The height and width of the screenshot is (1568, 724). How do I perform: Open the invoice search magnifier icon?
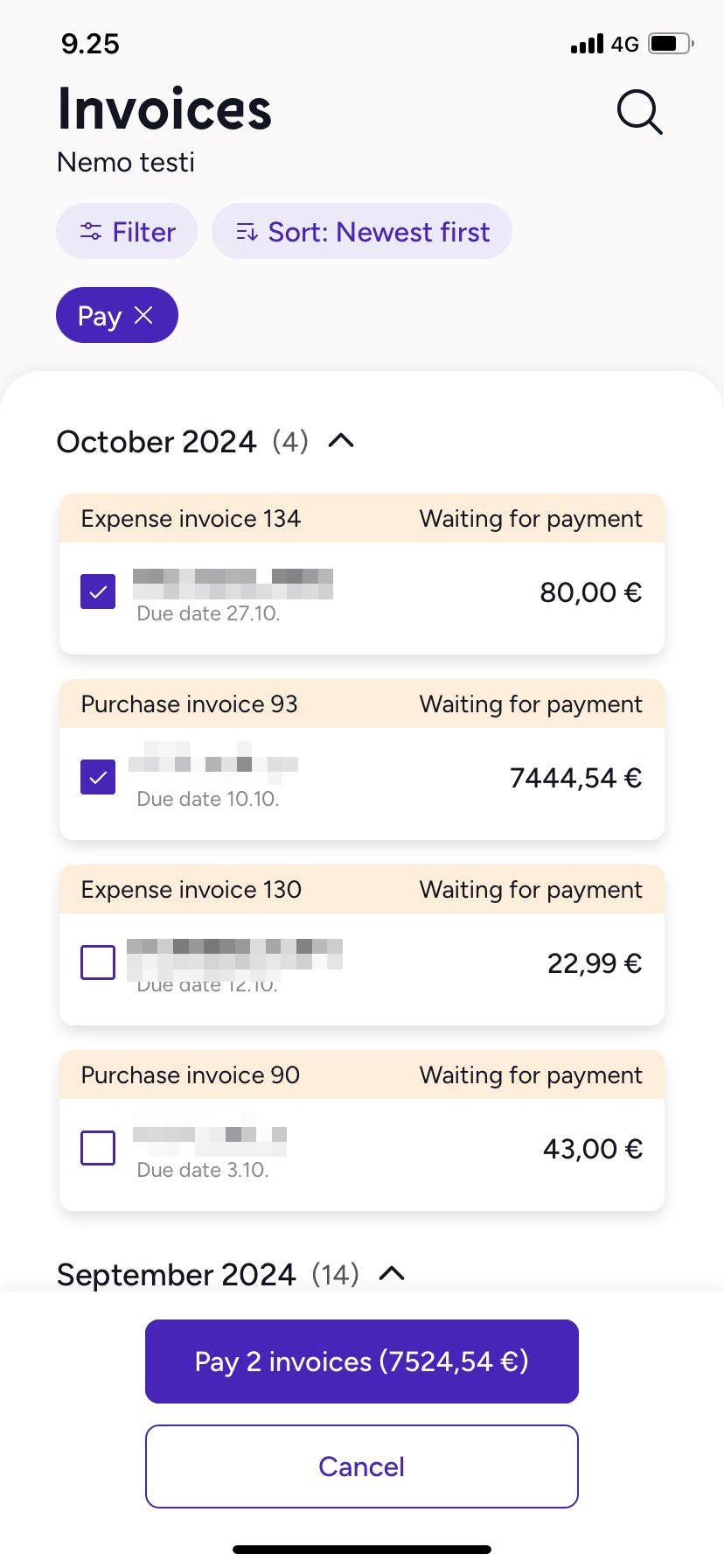[x=640, y=112]
